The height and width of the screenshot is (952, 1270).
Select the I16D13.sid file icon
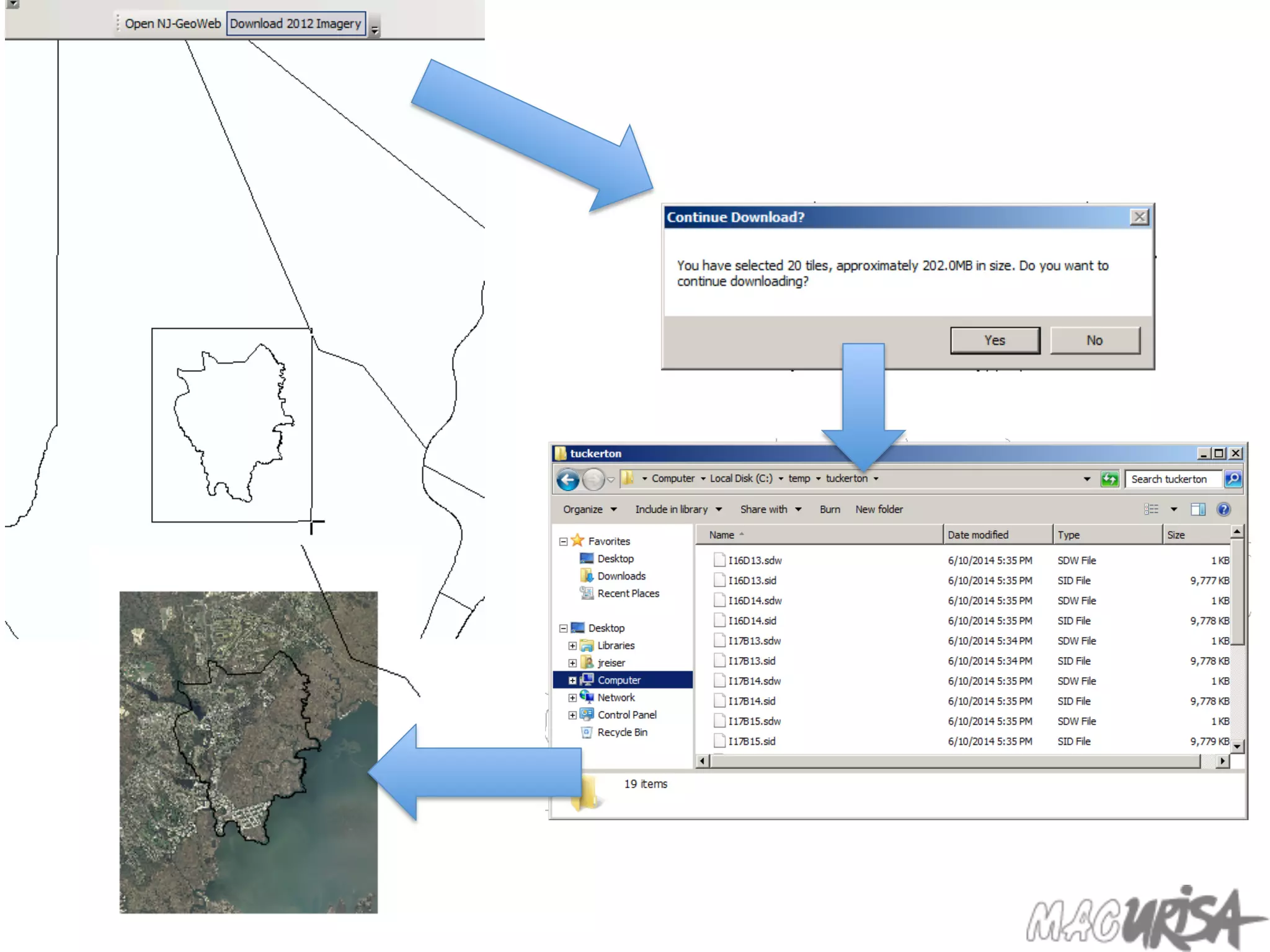[x=719, y=581]
